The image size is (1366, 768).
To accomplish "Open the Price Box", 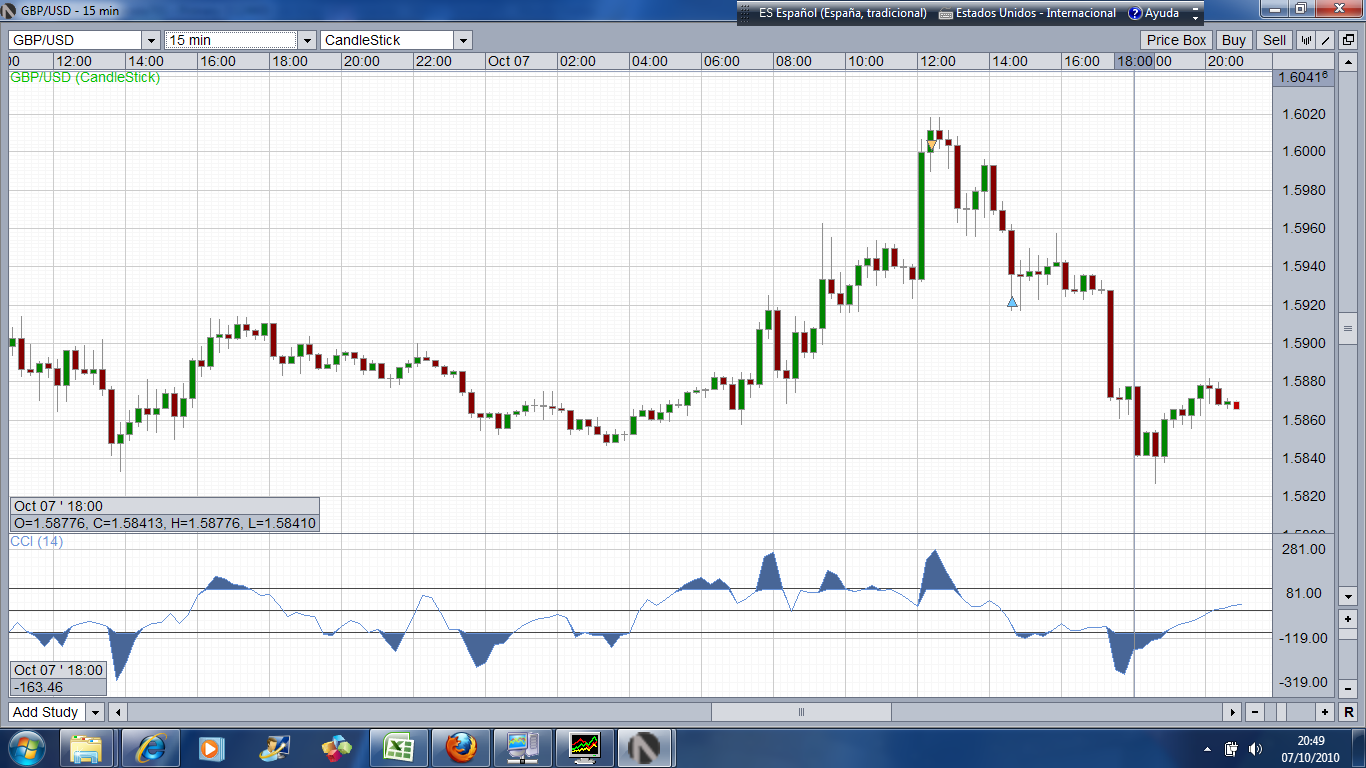I will [x=1177, y=40].
